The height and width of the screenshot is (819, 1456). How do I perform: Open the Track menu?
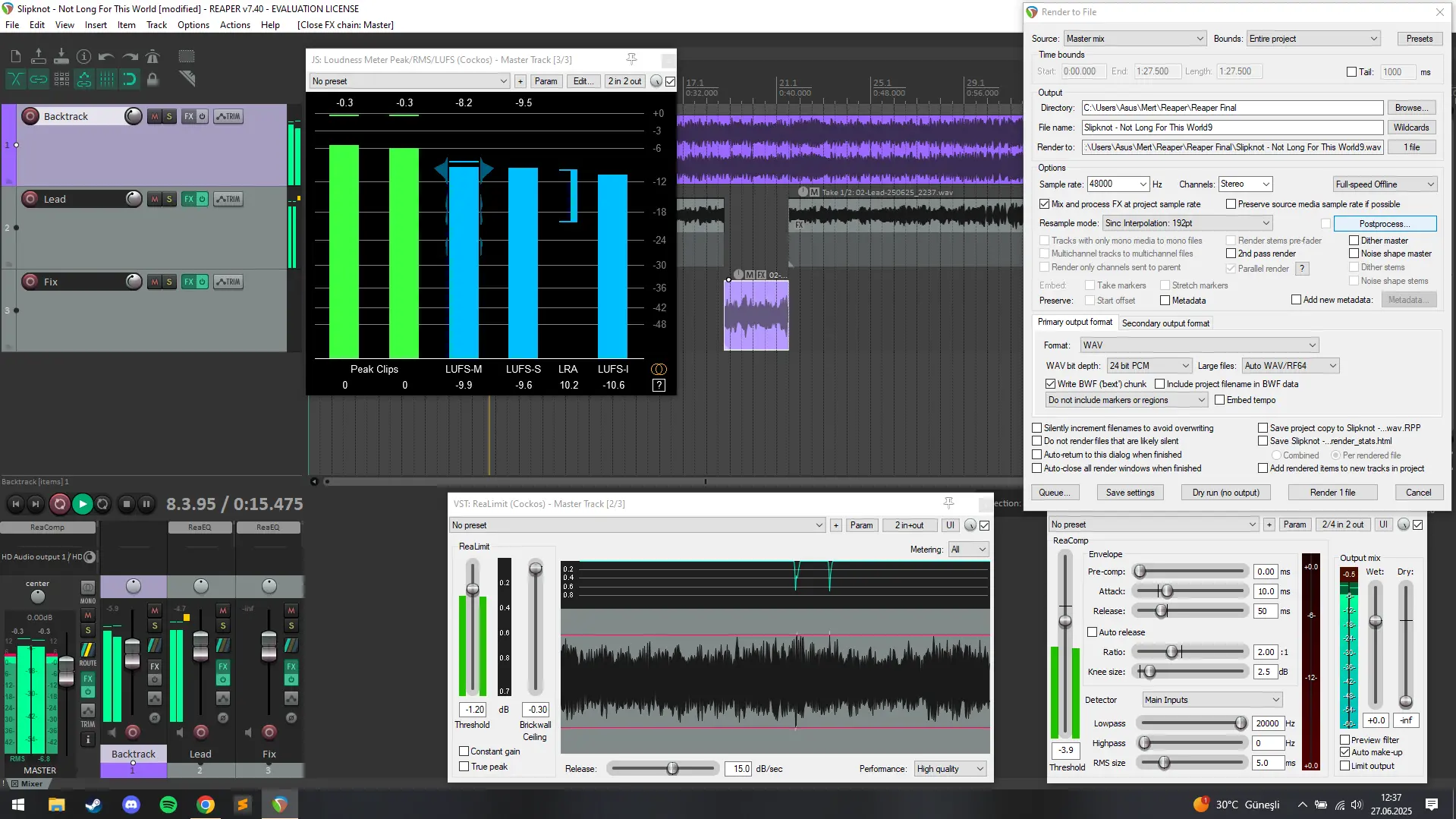(x=156, y=24)
